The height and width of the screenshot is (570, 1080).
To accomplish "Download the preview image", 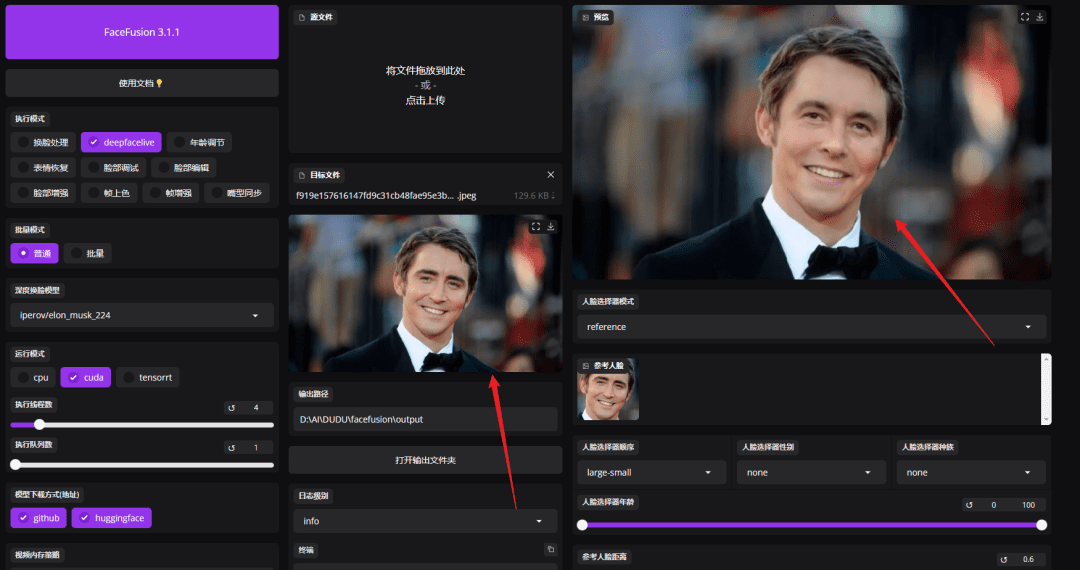I will coord(1040,17).
